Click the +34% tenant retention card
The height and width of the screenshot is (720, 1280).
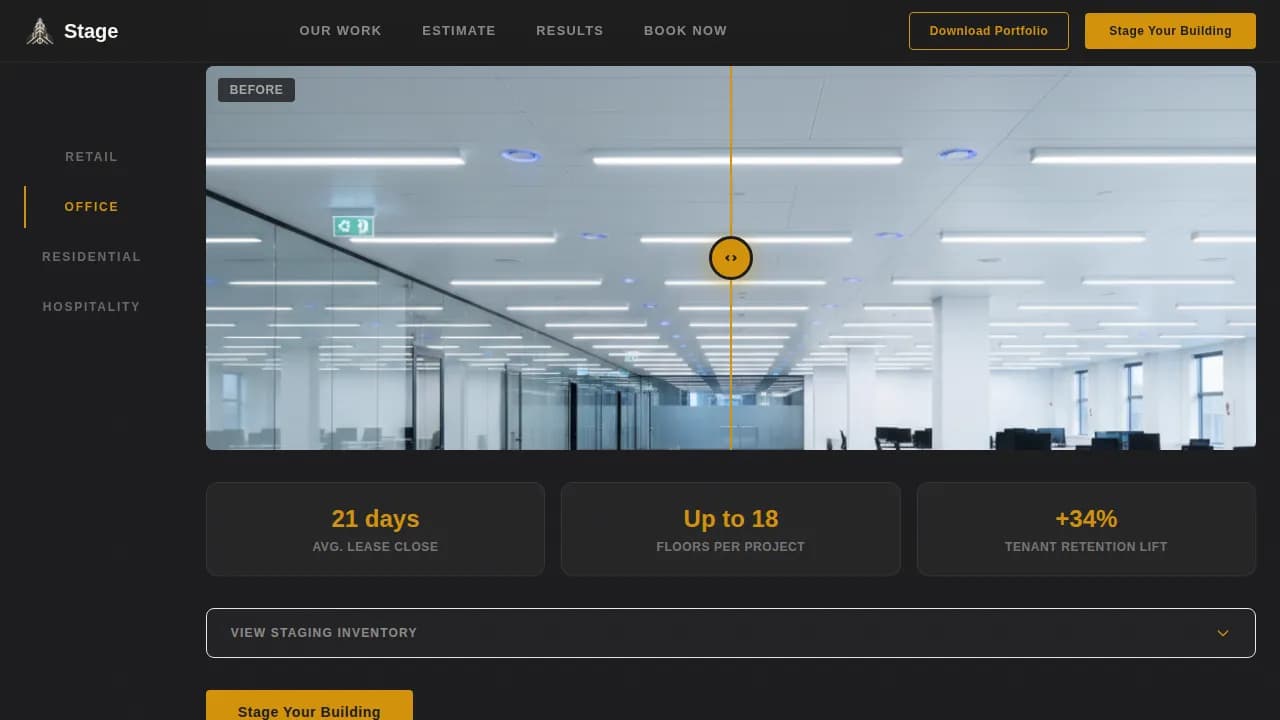click(x=1086, y=529)
